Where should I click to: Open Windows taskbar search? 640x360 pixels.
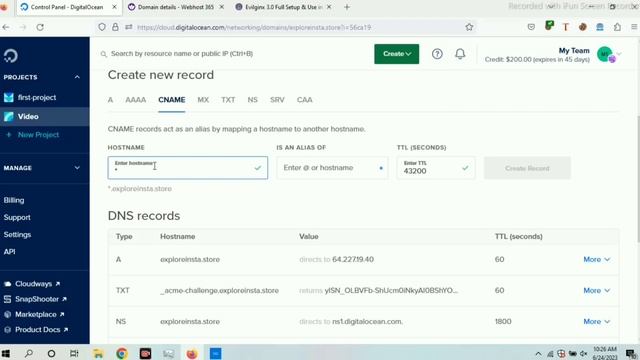click(29, 353)
